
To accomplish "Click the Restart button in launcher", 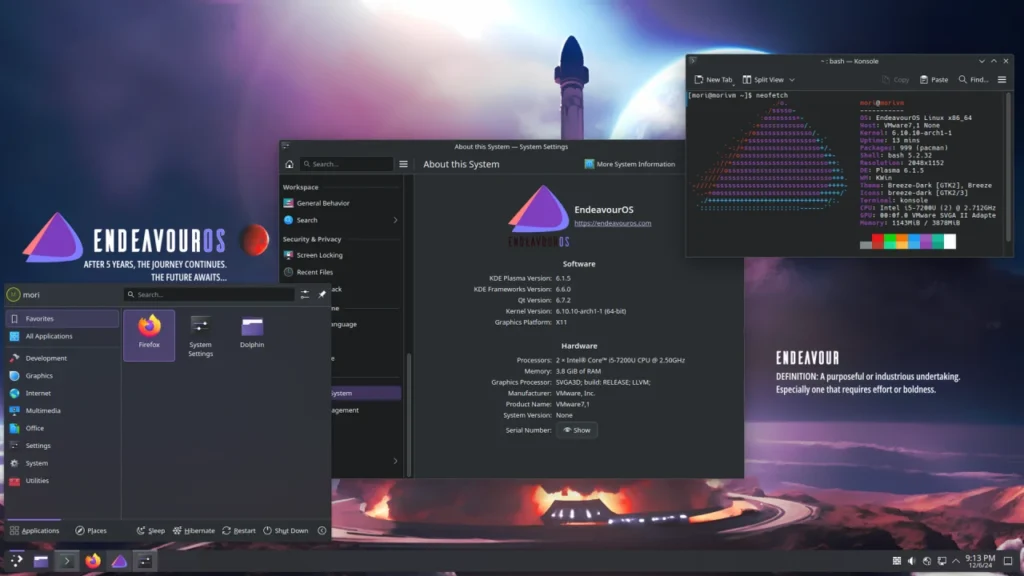I will pos(239,531).
